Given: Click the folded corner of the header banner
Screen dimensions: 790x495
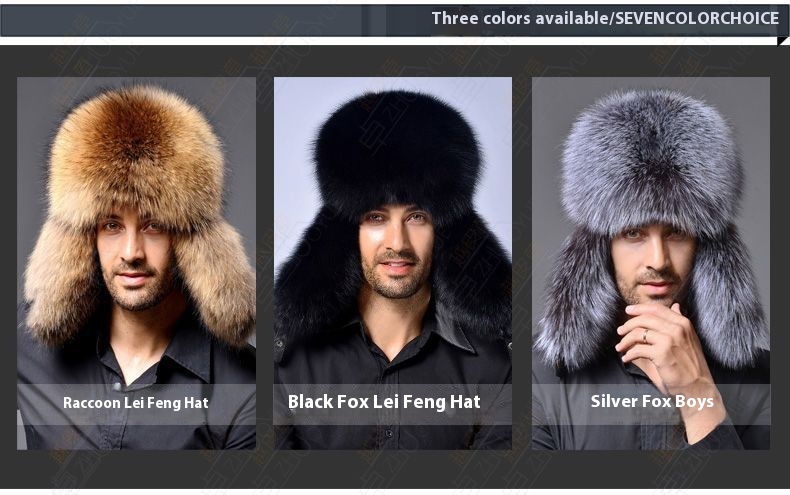Looking at the screenshot, I should [783, 41].
